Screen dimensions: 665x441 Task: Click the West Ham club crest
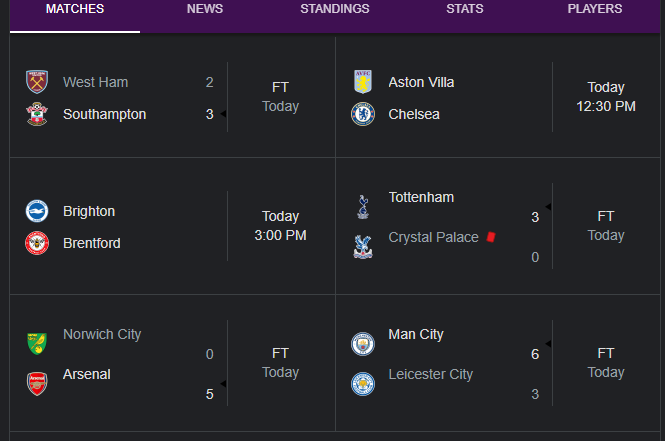[37, 82]
